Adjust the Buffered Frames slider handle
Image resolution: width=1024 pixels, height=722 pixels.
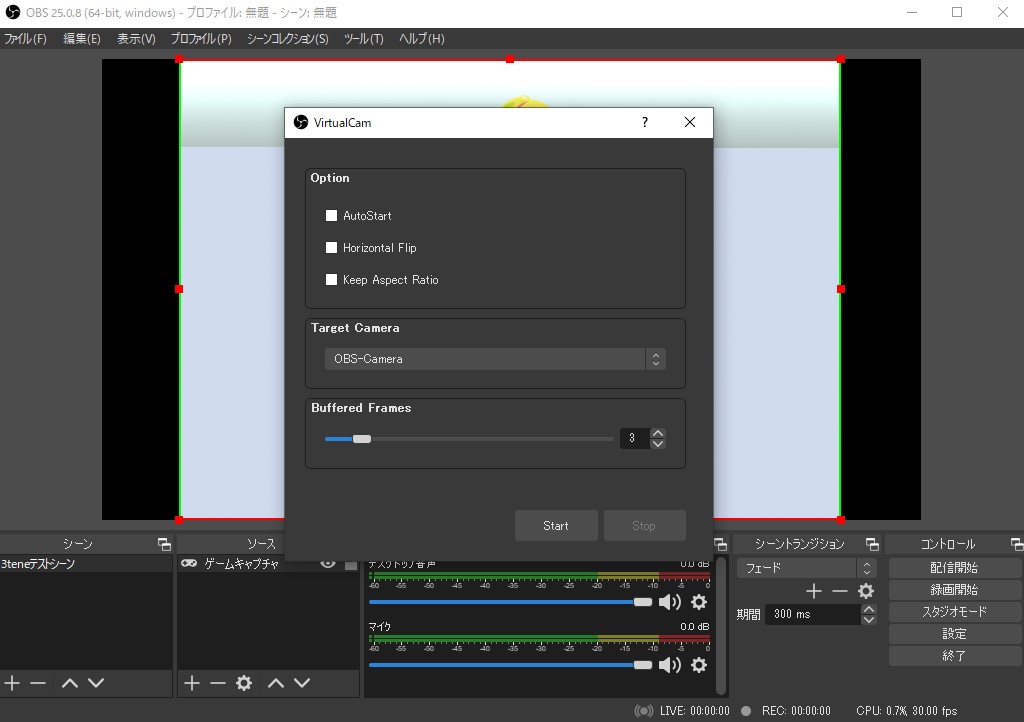362,439
